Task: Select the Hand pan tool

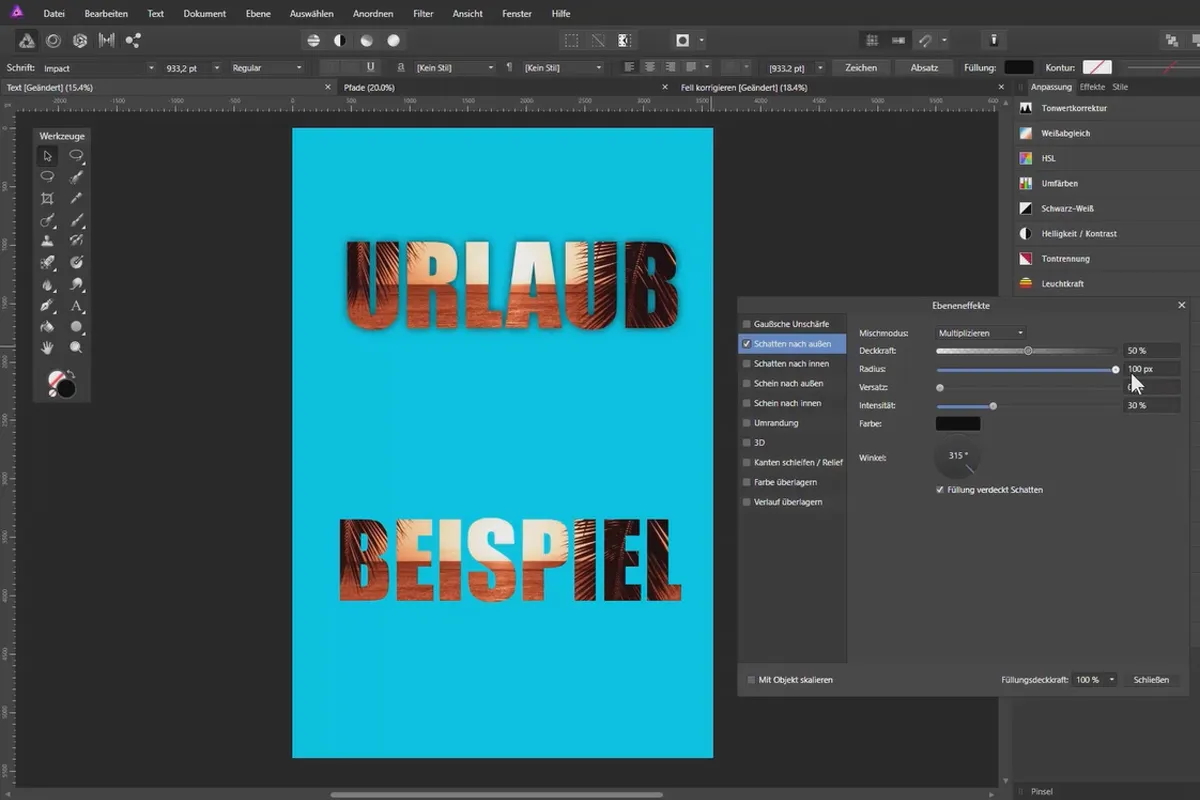Action: point(47,348)
